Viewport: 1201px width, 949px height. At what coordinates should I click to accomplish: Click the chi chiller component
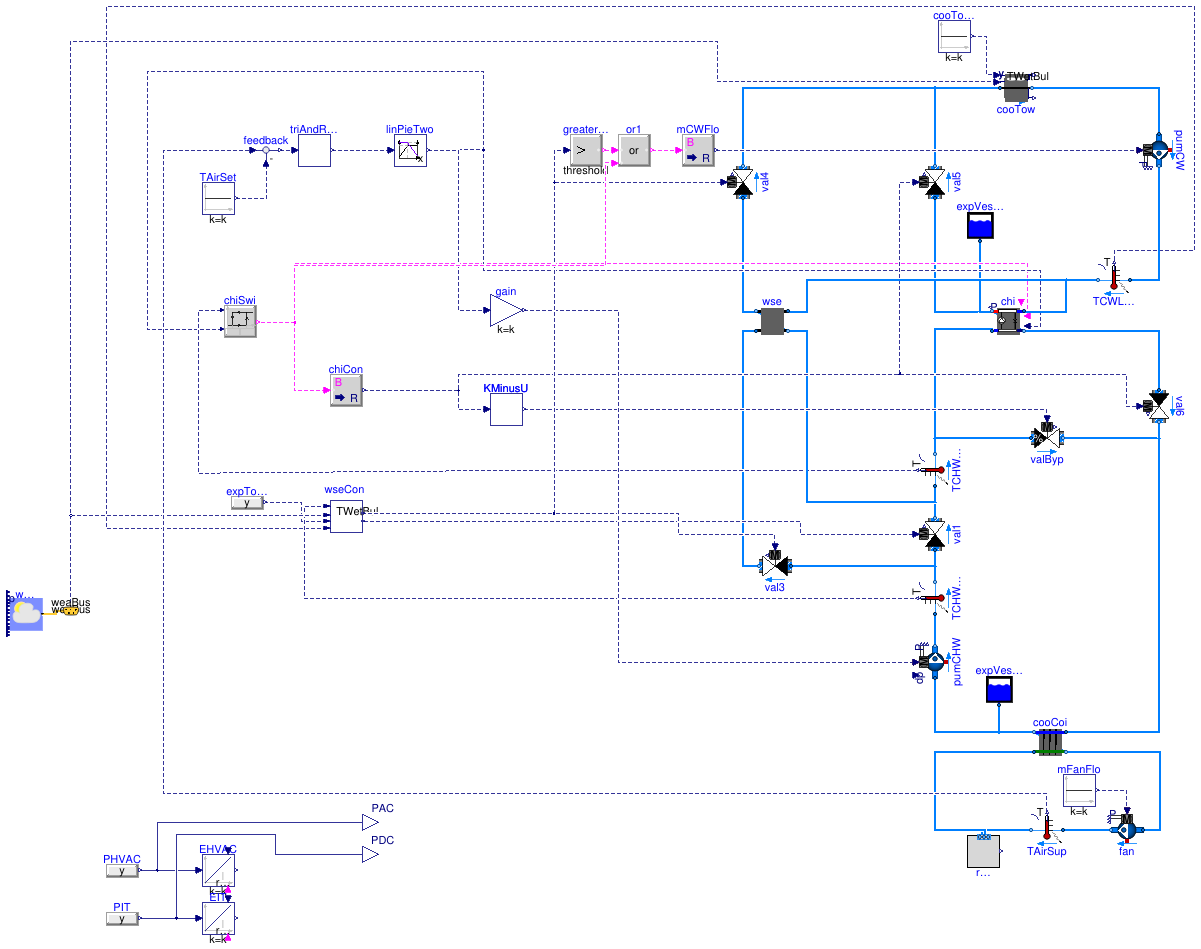(x=1007, y=321)
